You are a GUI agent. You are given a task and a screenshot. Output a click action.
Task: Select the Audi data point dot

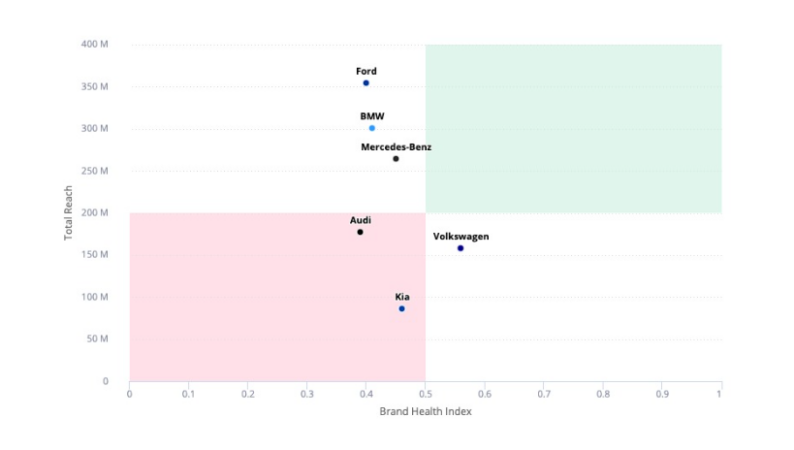click(360, 232)
